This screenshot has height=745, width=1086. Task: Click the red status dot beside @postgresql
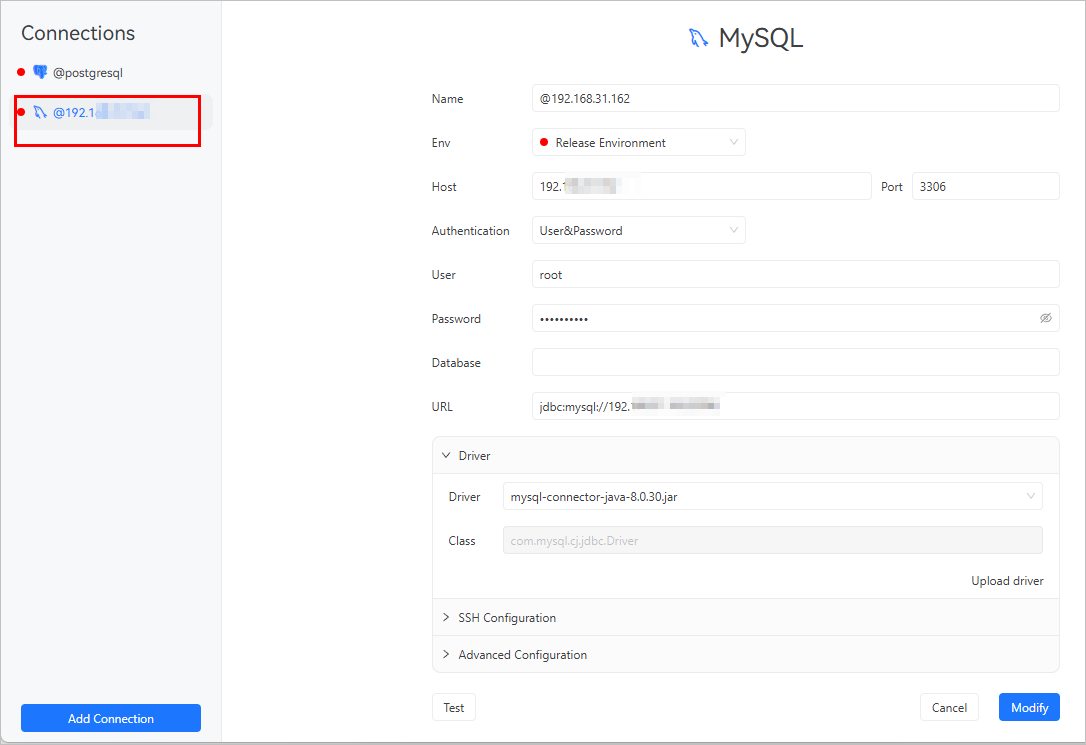point(21,72)
